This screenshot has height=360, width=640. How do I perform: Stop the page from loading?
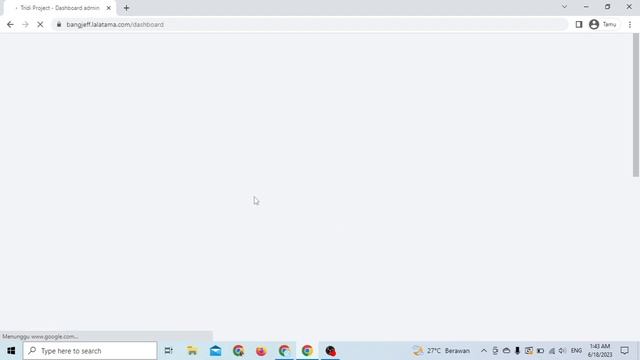pos(40,24)
